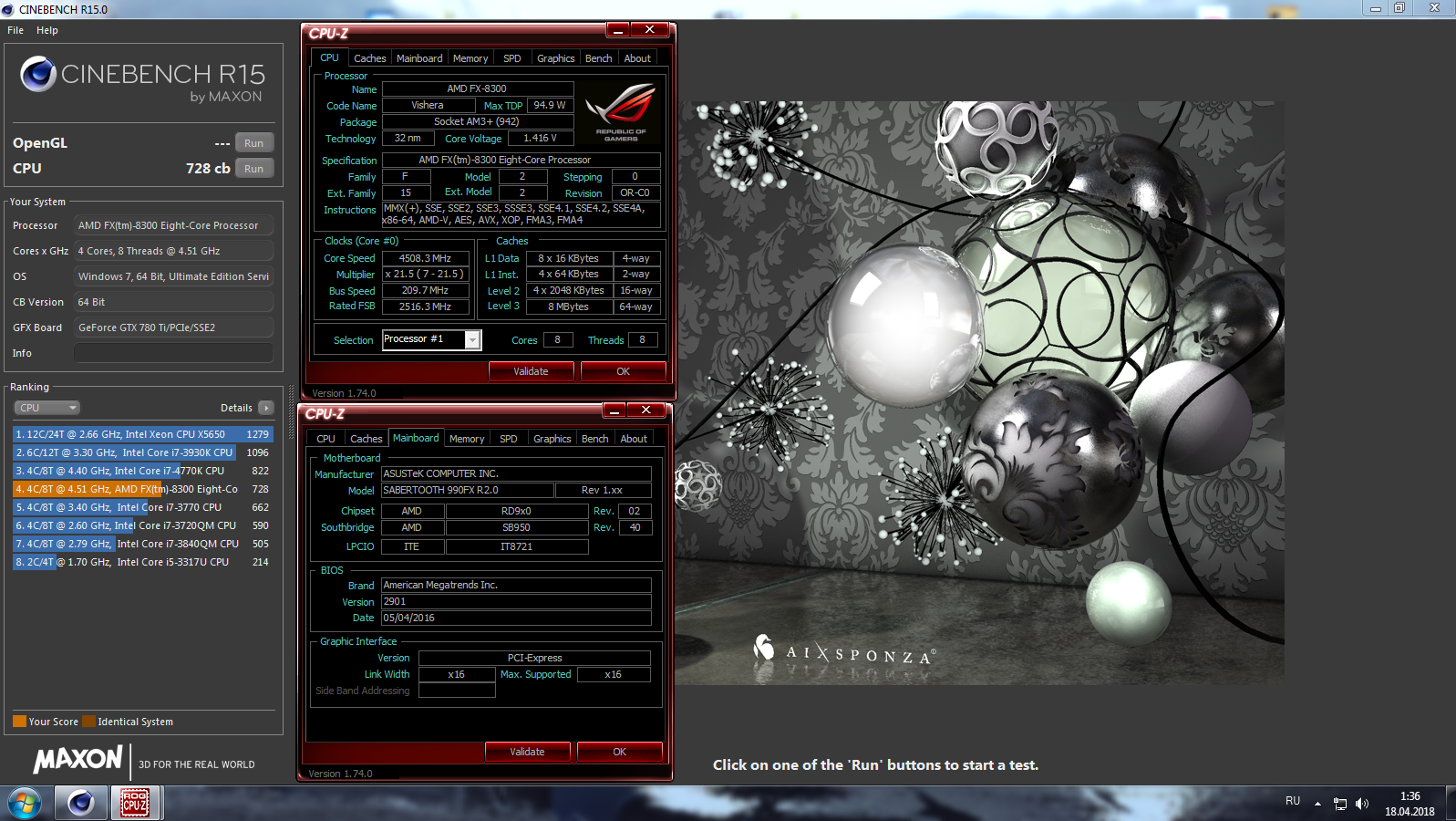Click the volume speaker tray icon

point(1361,804)
